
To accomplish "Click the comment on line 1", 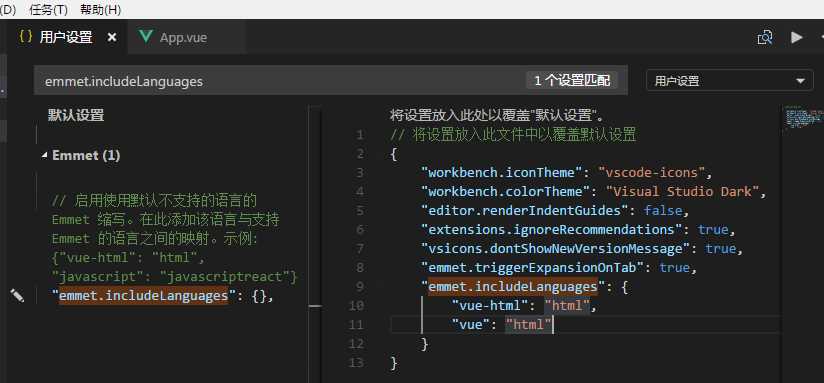I will (513, 135).
